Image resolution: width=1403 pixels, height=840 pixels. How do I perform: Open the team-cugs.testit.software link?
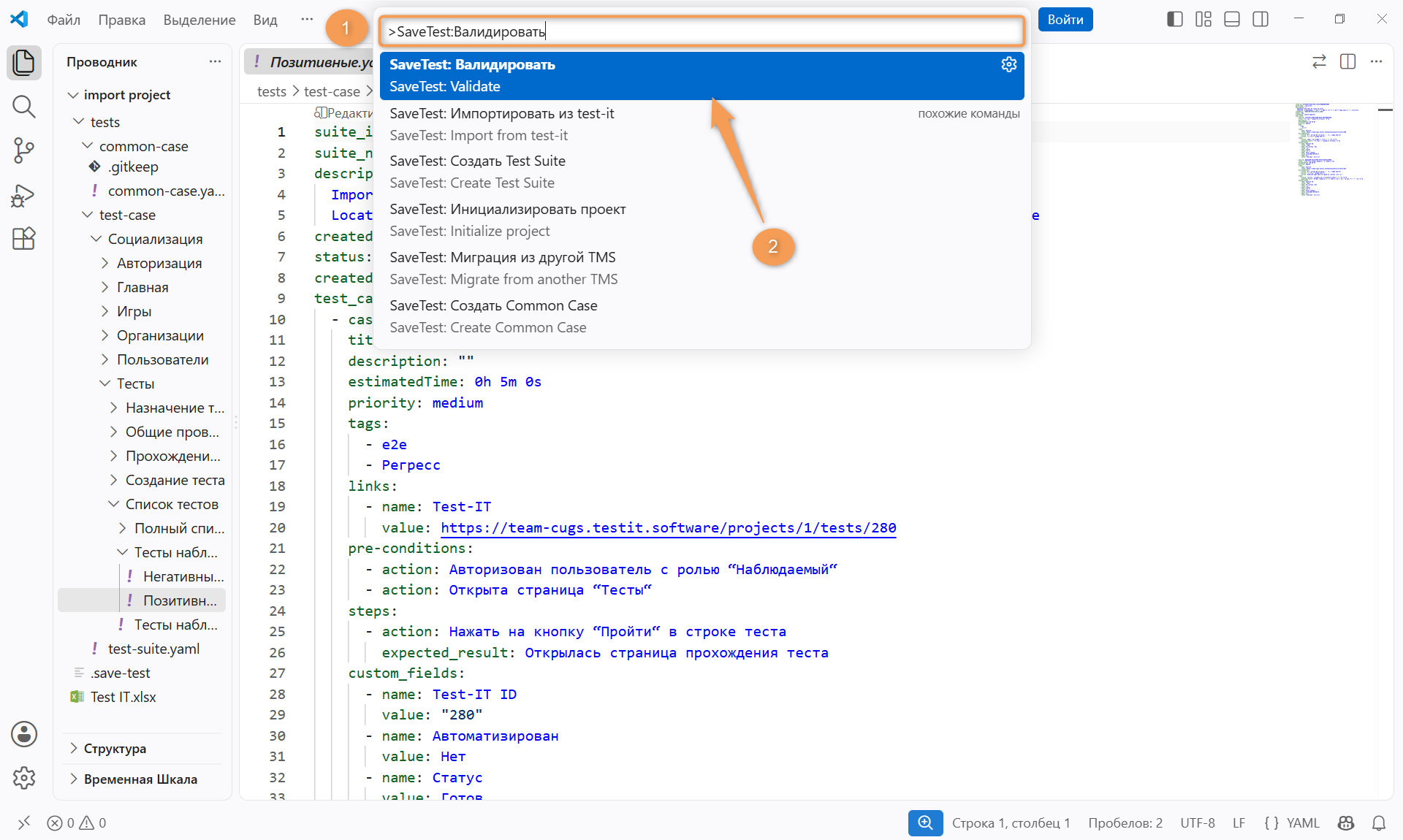pyautogui.click(x=669, y=527)
